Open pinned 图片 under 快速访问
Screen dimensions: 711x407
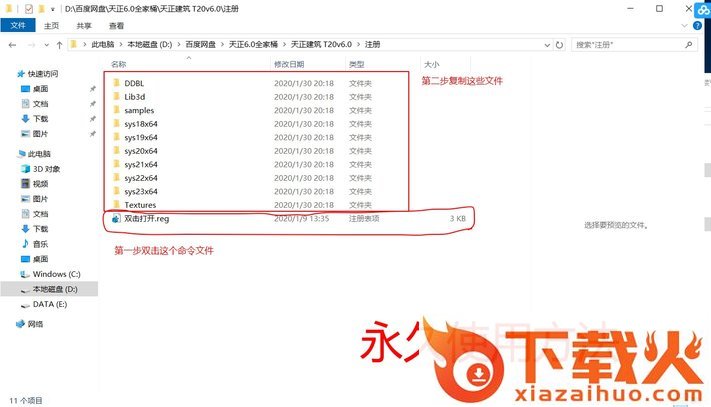click(40, 134)
